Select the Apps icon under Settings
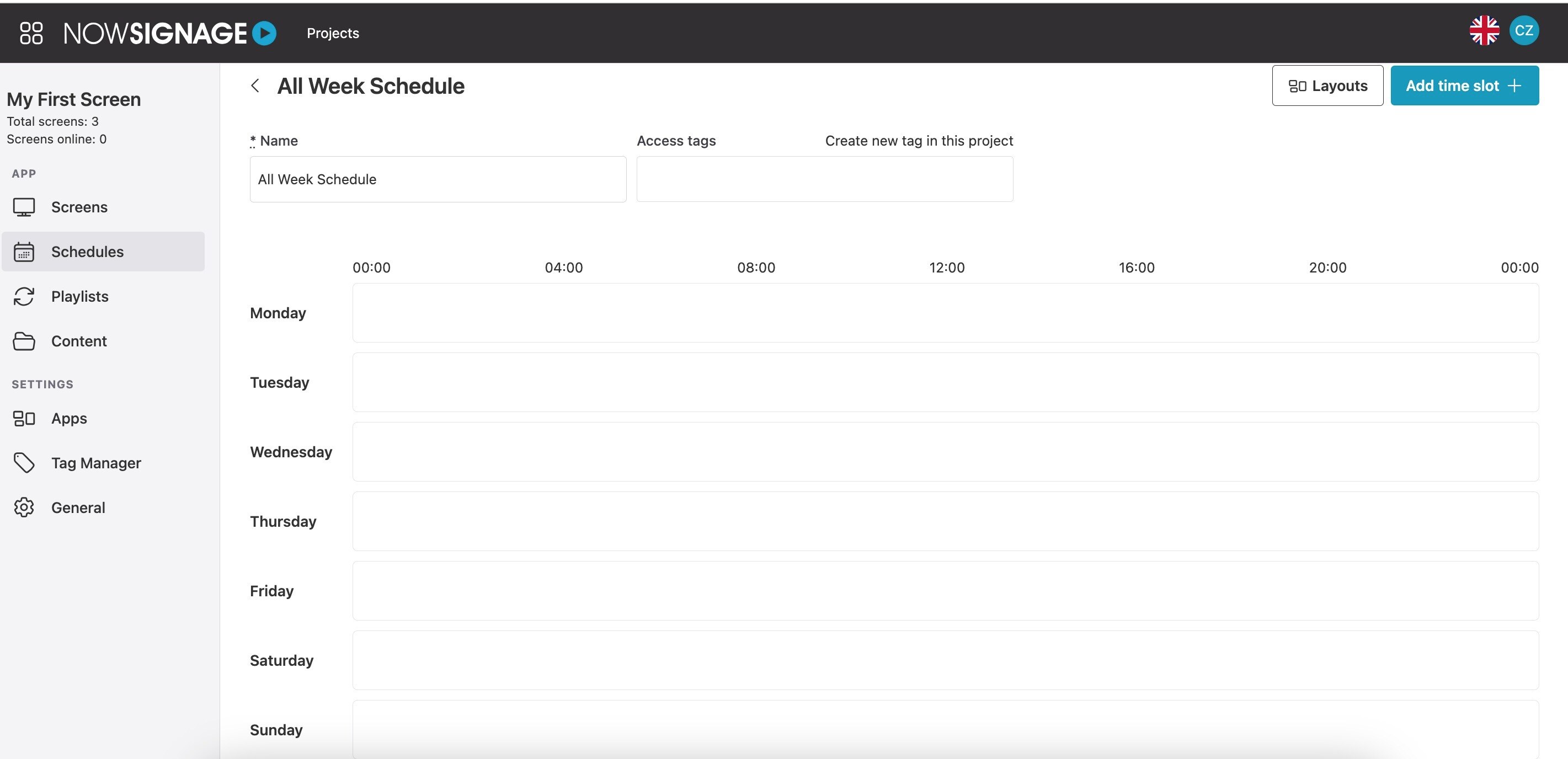The width and height of the screenshot is (1568, 759). tap(24, 418)
